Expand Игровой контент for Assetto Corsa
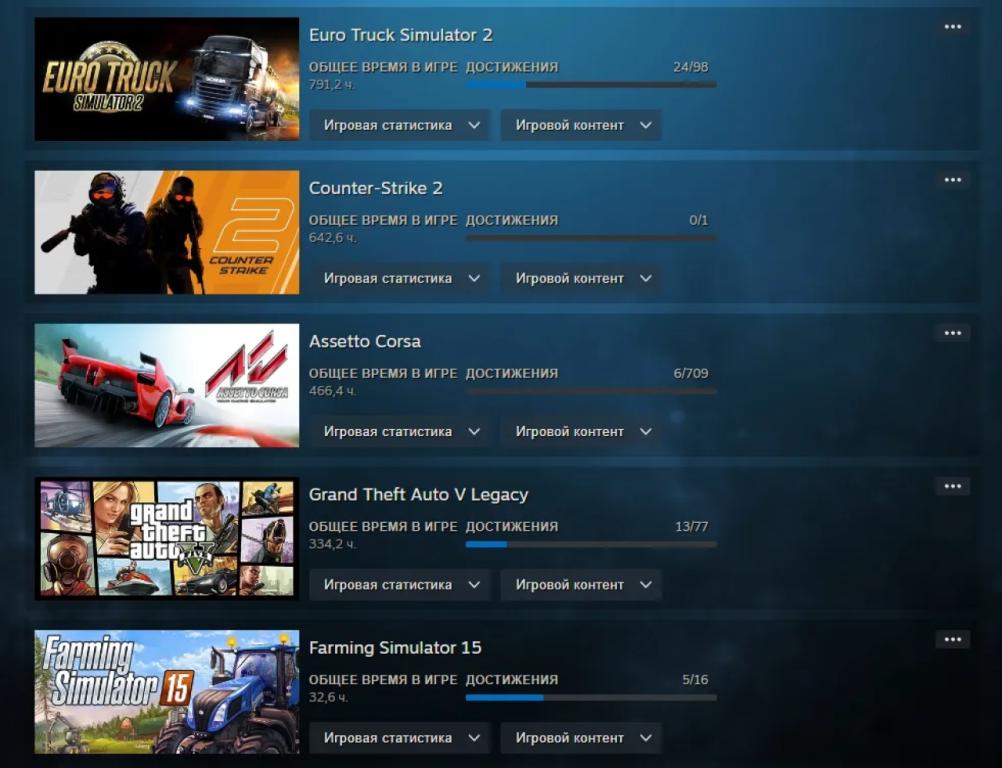 [x=580, y=431]
